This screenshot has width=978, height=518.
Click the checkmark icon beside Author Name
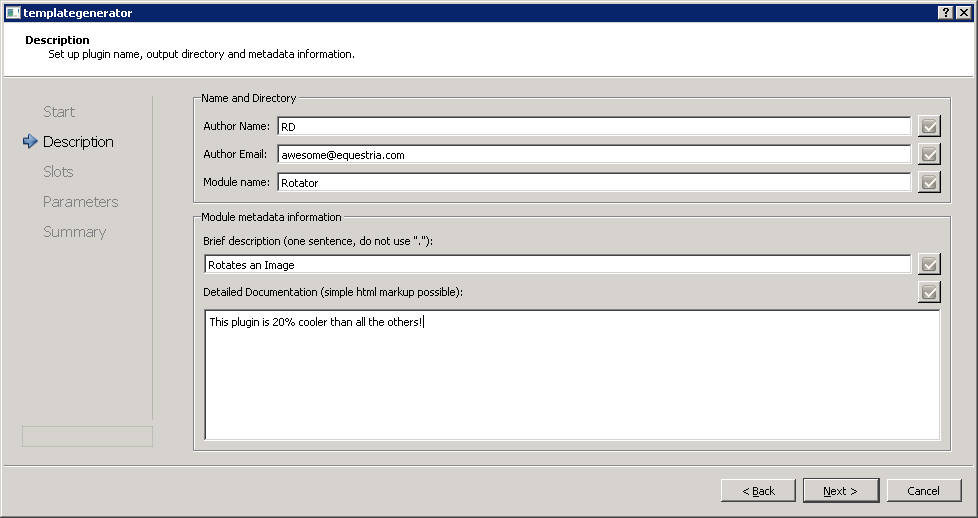pyautogui.click(x=929, y=126)
